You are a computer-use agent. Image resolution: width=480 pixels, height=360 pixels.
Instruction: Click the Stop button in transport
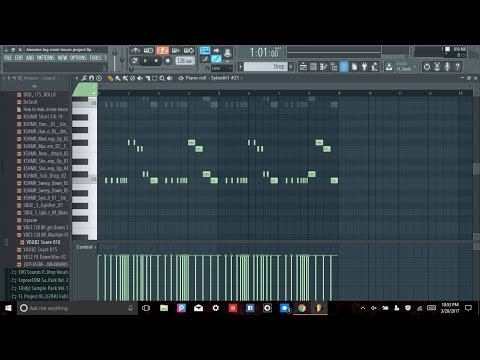tap(156, 61)
